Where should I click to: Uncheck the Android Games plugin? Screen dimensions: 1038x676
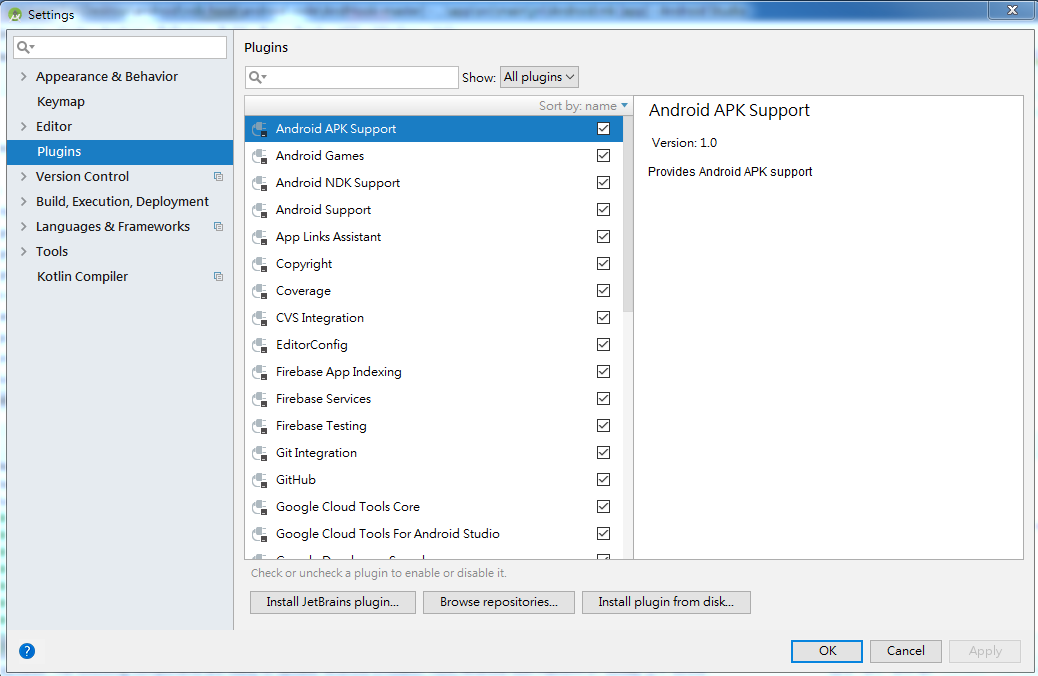(x=603, y=156)
